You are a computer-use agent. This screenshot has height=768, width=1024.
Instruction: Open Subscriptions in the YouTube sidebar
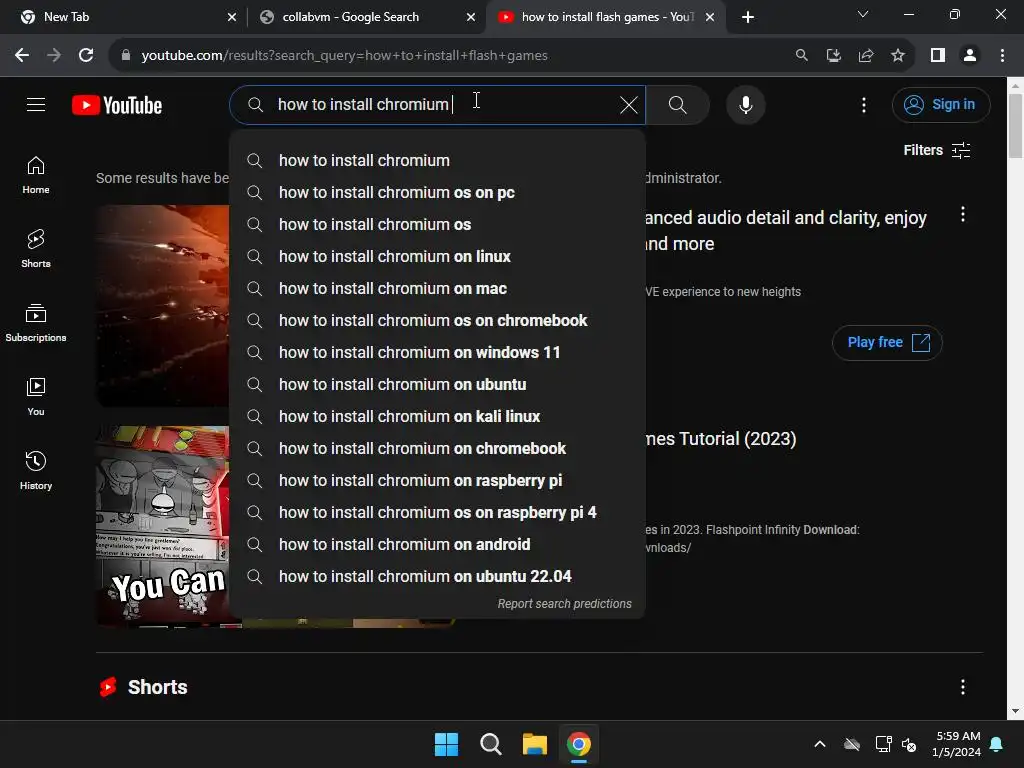coord(36,323)
